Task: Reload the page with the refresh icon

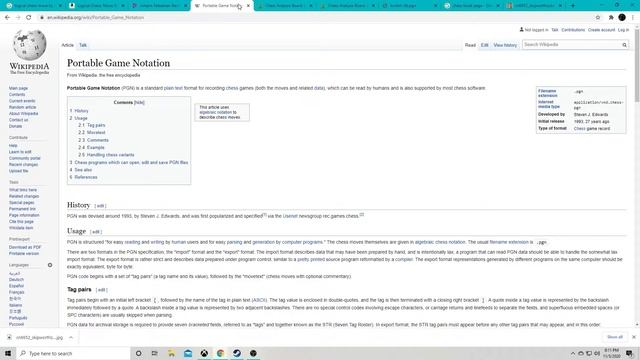Action: point(29,18)
